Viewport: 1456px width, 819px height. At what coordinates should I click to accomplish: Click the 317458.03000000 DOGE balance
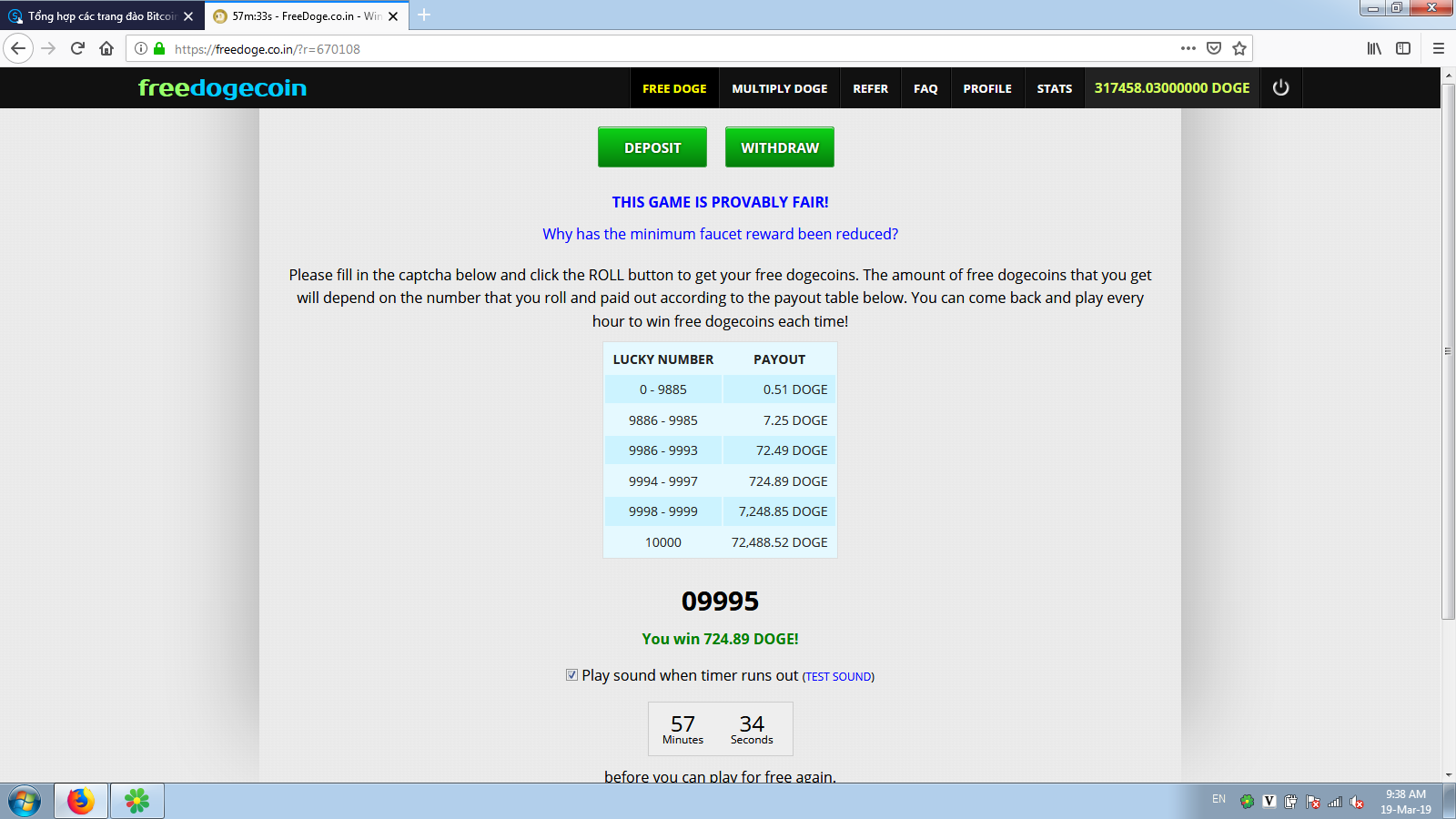point(1172,88)
